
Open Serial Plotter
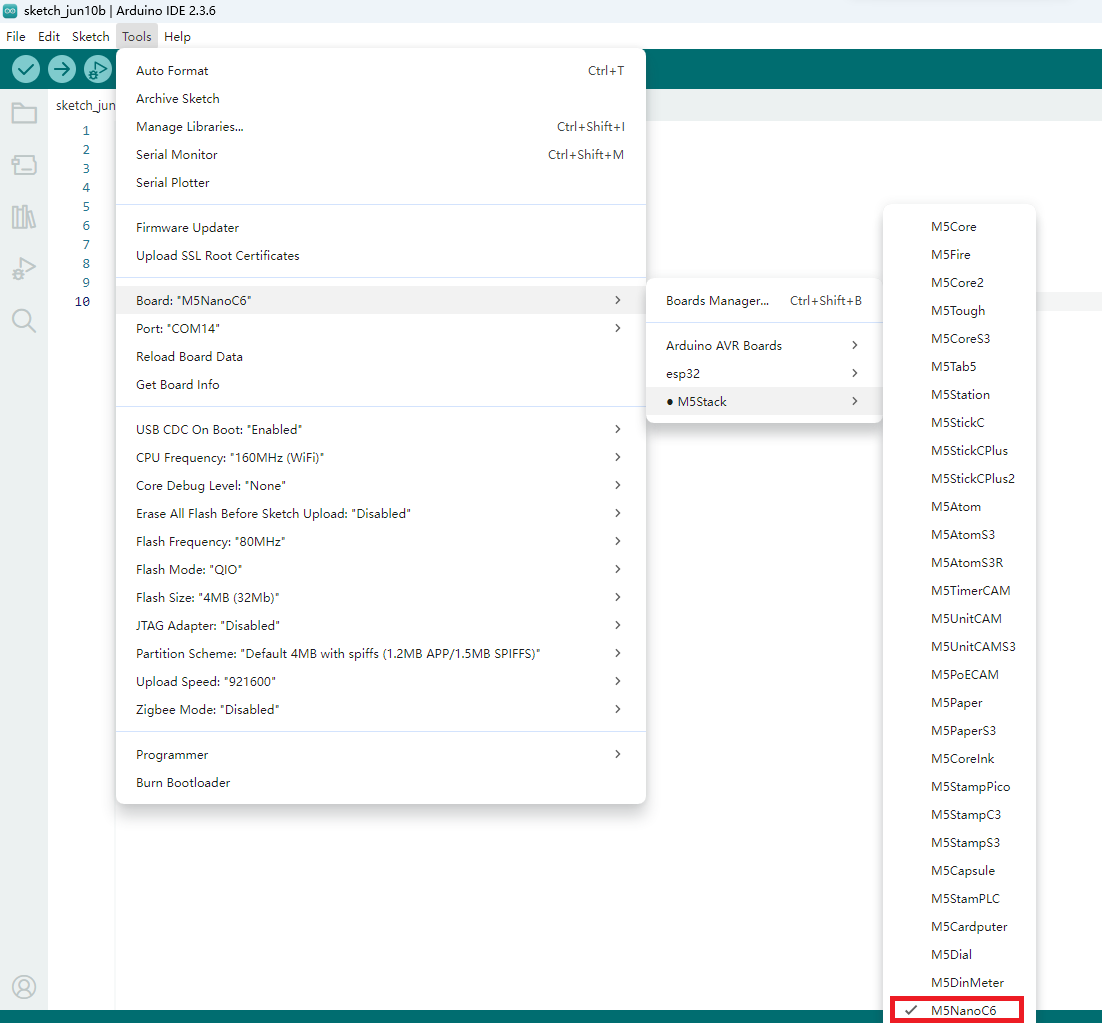(x=380, y=183)
